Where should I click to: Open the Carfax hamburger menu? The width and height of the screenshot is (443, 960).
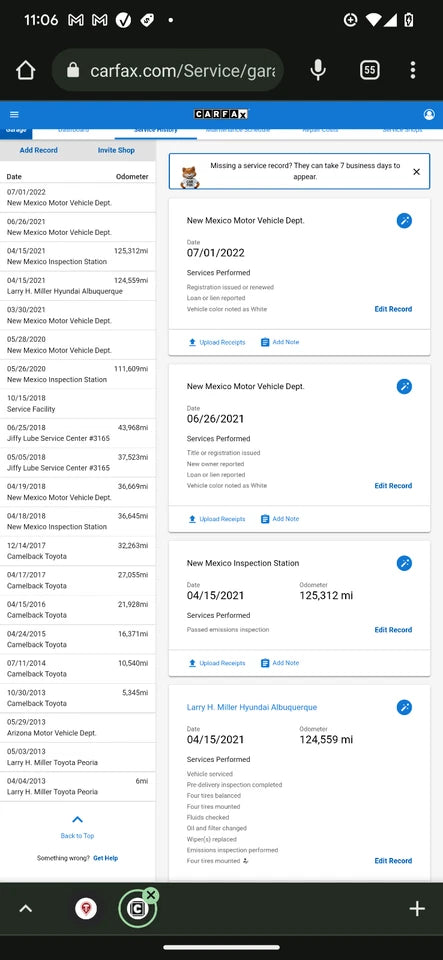tap(14, 114)
